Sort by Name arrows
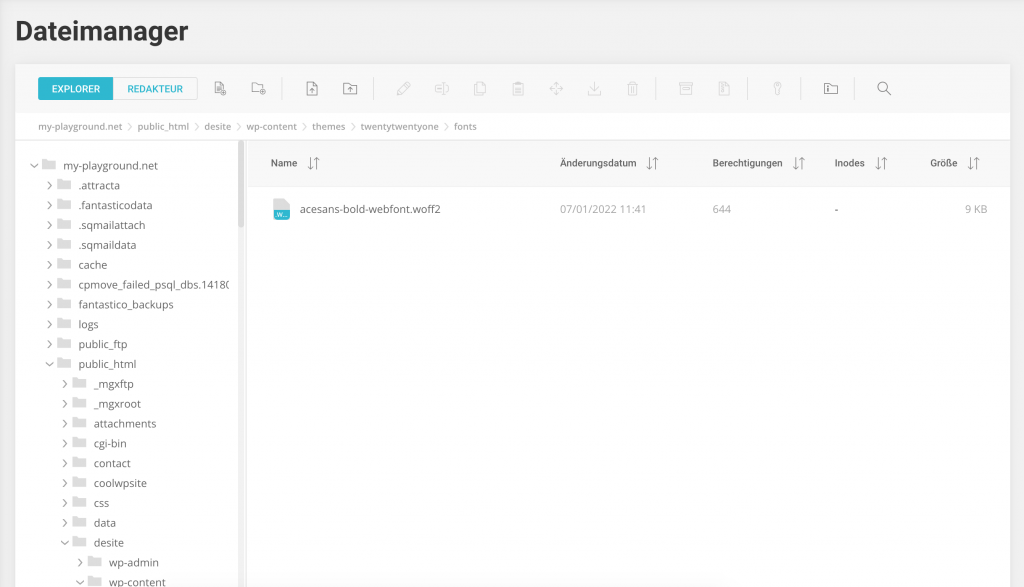The height and width of the screenshot is (587, 1024). pos(313,163)
